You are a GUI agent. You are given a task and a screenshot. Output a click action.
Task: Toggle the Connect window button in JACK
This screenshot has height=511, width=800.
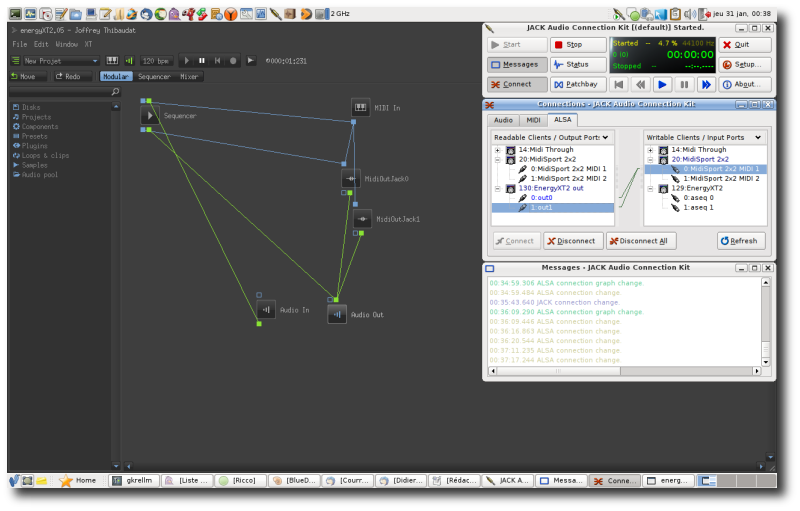(x=517, y=84)
